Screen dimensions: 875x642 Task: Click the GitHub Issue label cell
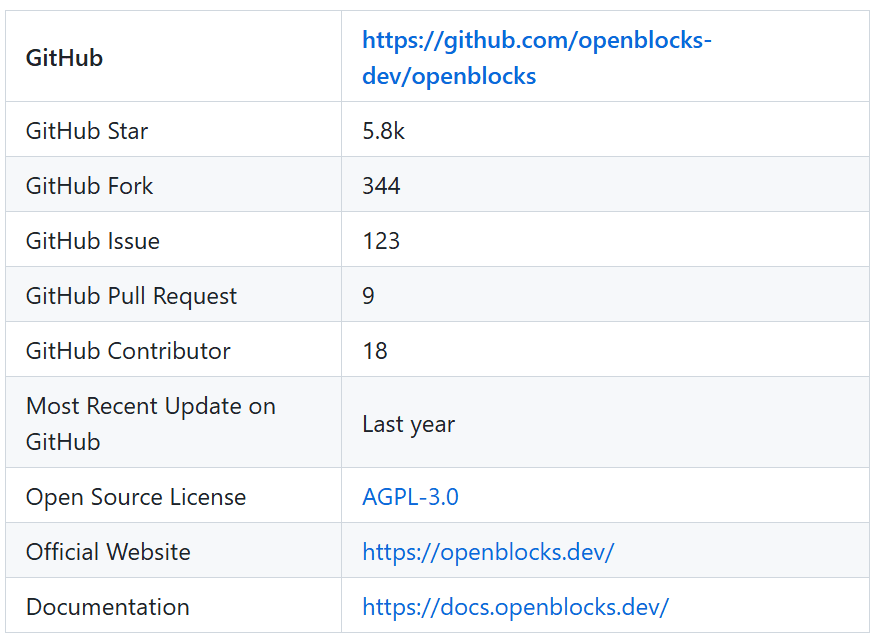(x=174, y=239)
